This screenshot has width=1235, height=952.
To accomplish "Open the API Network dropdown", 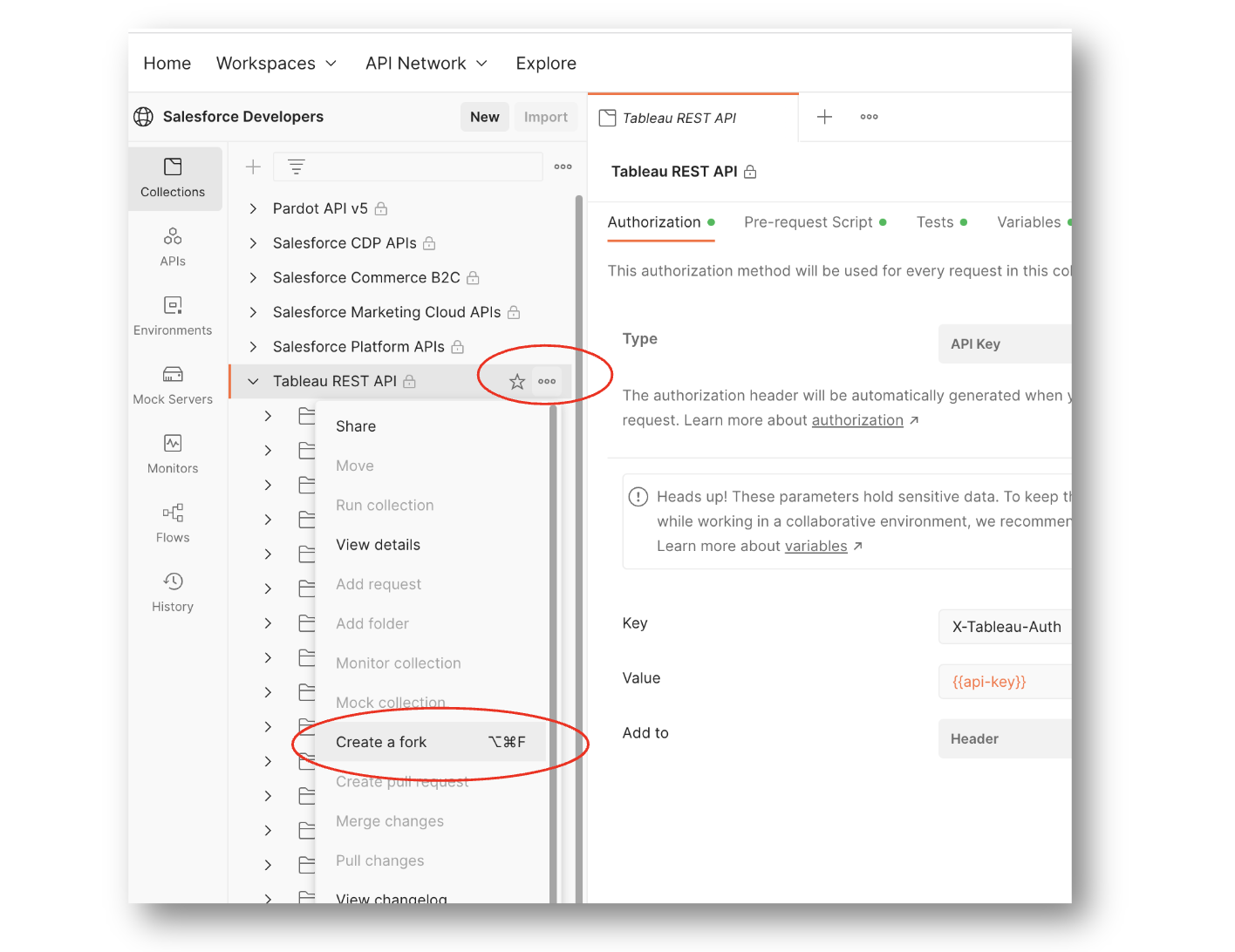I will click(x=426, y=64).
